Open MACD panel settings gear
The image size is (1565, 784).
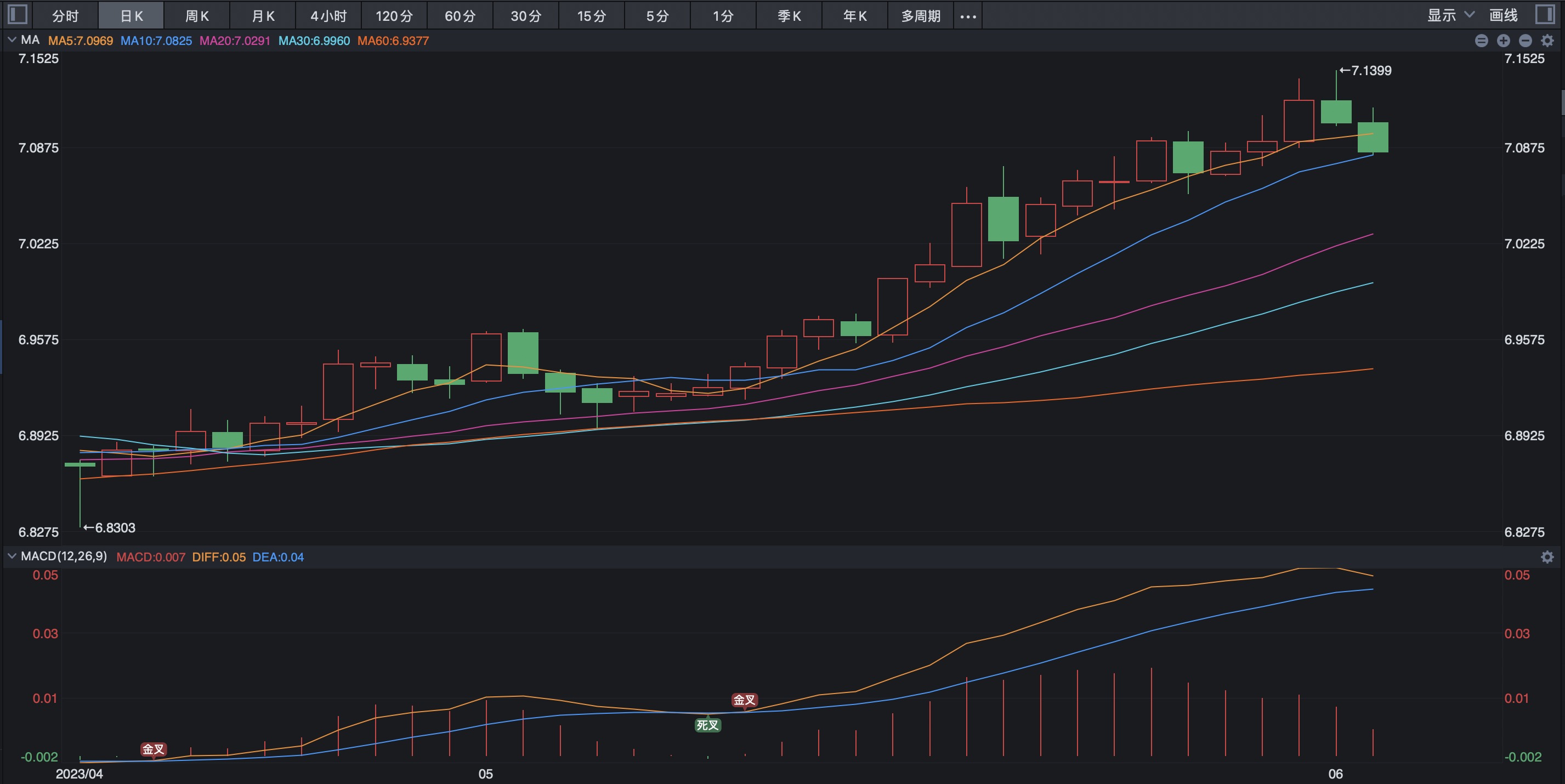1547,557
